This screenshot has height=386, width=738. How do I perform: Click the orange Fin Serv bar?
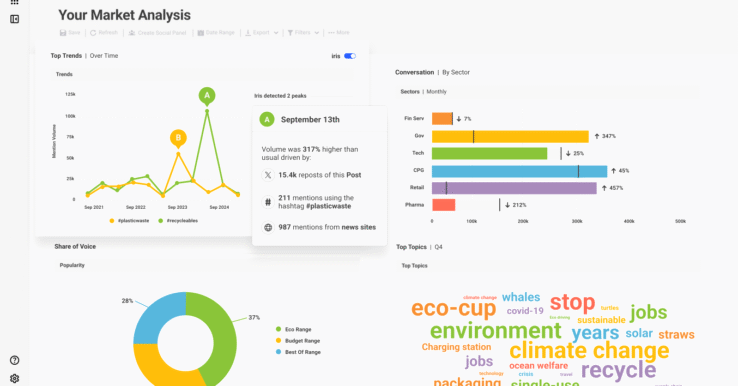(x=442, y=119)
